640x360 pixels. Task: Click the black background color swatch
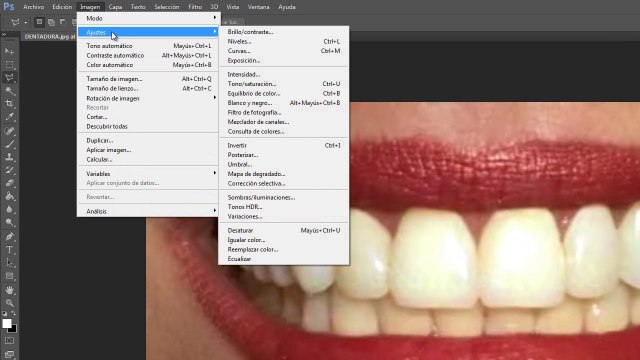coord(14,329)
